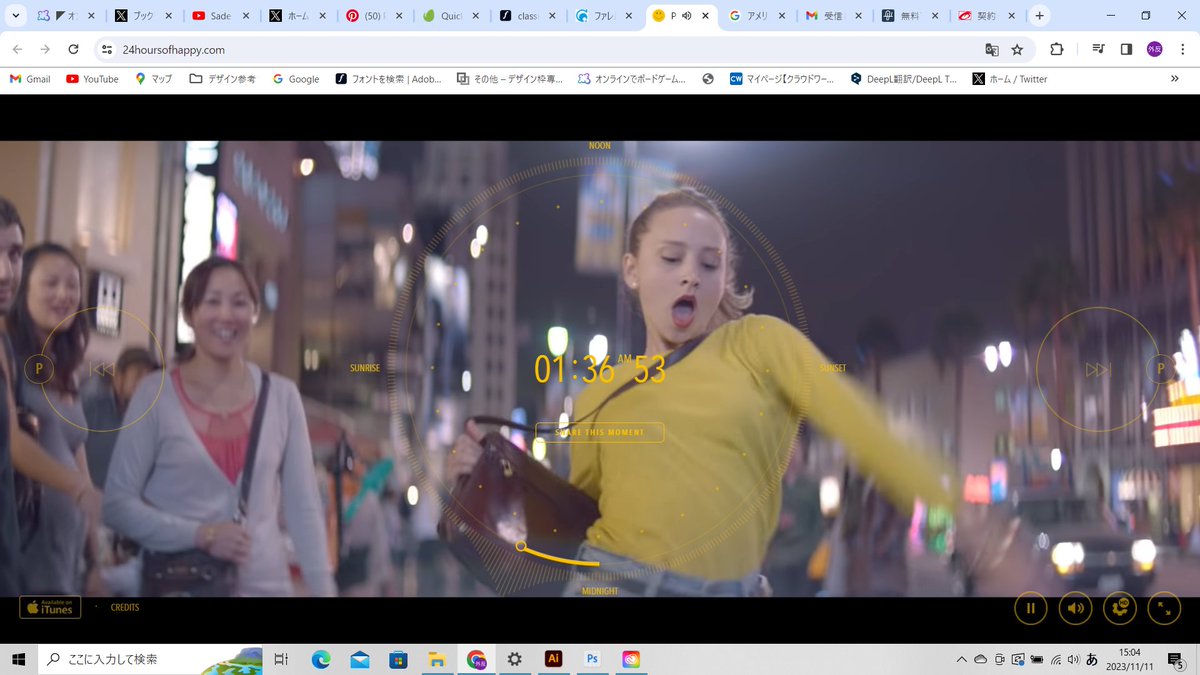Image resolution: width=1200 pixels, height=675 pixels.
Task: Open the DeepL翻訳 bookmark
Action: [x=903, y=79]
